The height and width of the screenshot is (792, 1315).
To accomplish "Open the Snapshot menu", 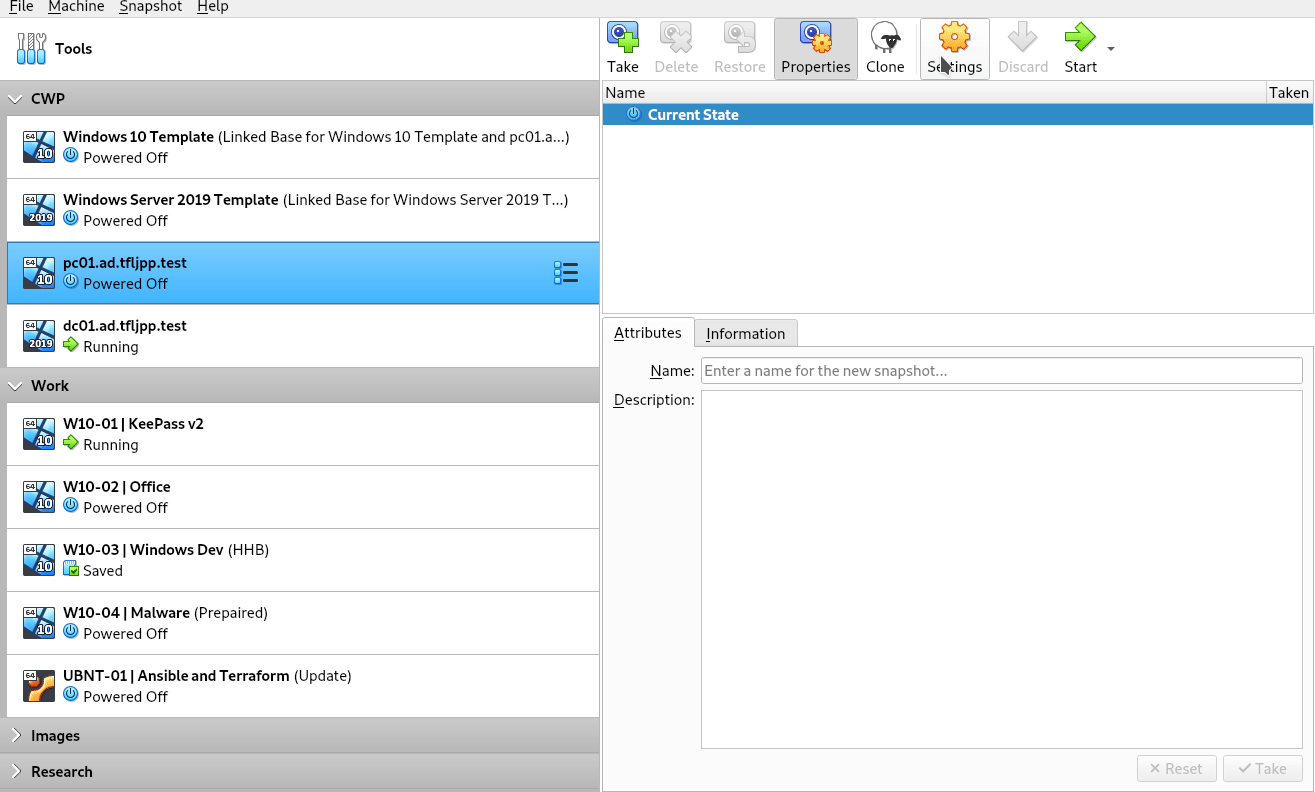I will coord(150,7).
